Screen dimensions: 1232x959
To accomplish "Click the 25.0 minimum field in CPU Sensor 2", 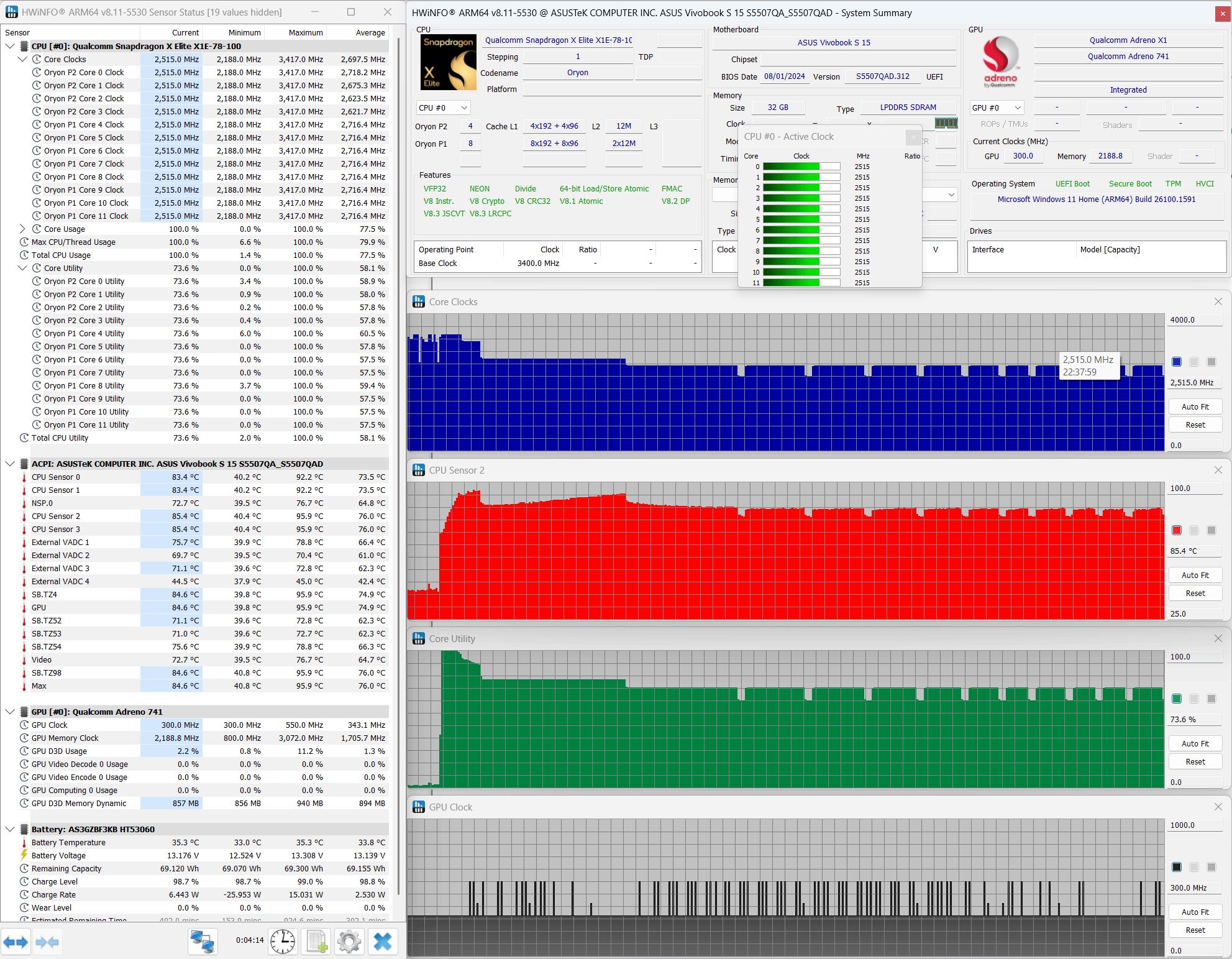I will (1195, 614).
